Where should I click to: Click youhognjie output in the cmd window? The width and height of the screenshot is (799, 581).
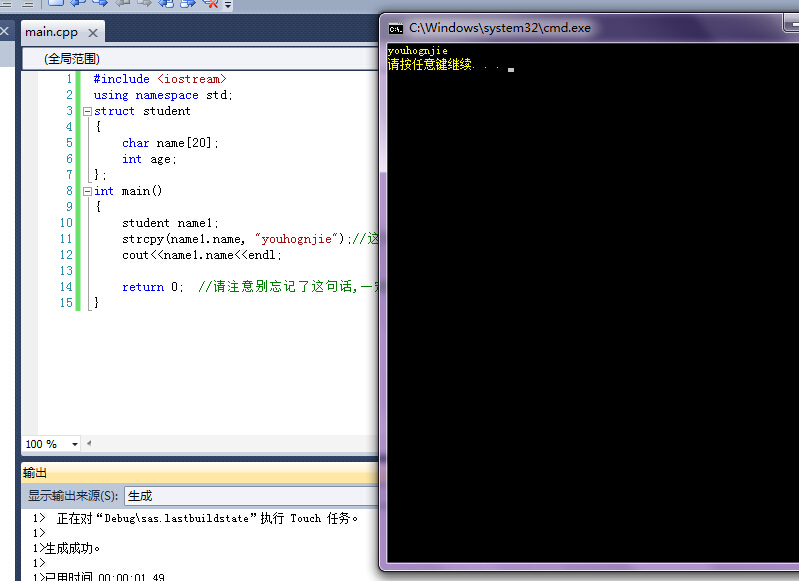pos(418,50)
